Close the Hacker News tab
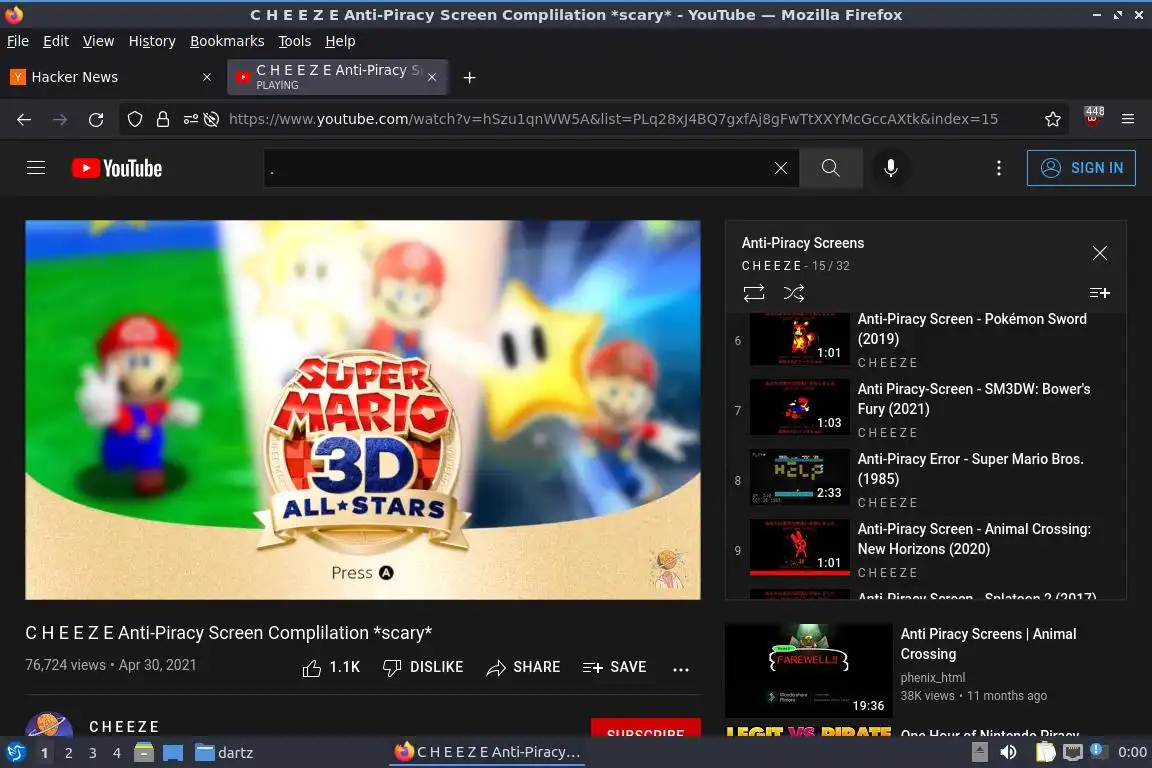 tap(207, 77)
